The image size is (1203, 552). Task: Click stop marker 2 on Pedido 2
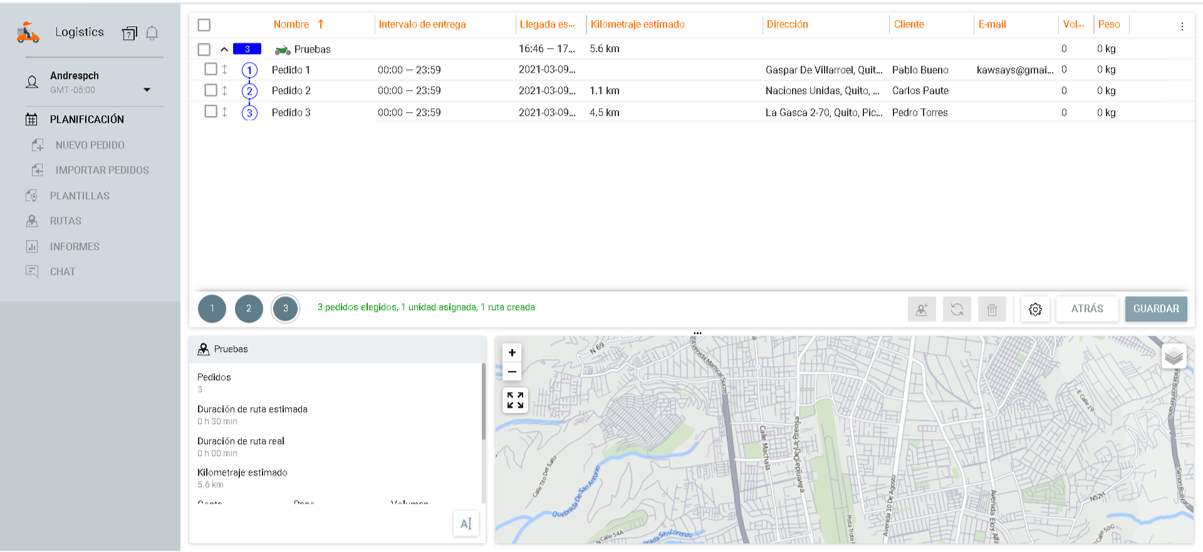pos(250,91)
